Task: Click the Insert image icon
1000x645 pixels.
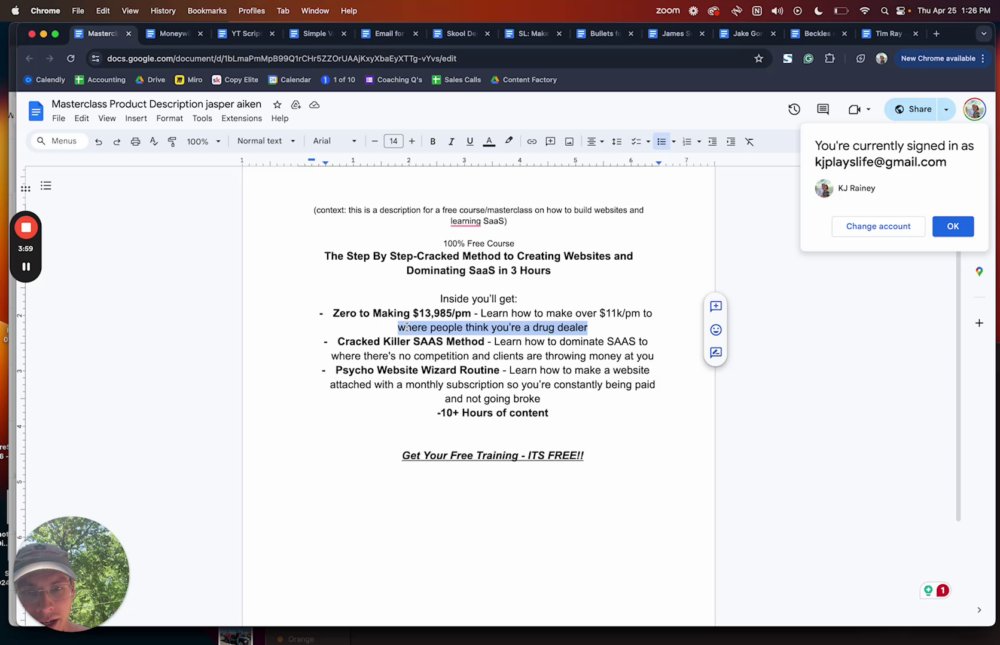Action: point(569,142)
